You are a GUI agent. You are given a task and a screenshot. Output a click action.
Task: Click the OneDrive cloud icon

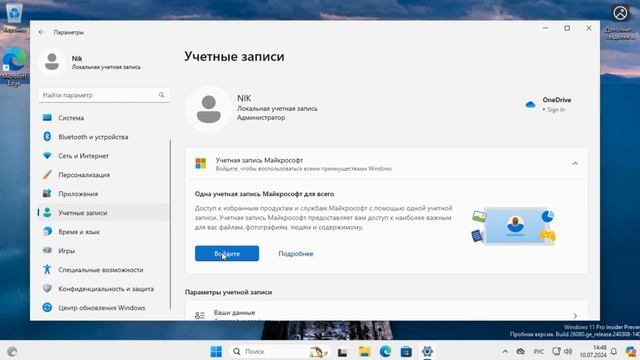pyautogui.click(x=530, y=105)
